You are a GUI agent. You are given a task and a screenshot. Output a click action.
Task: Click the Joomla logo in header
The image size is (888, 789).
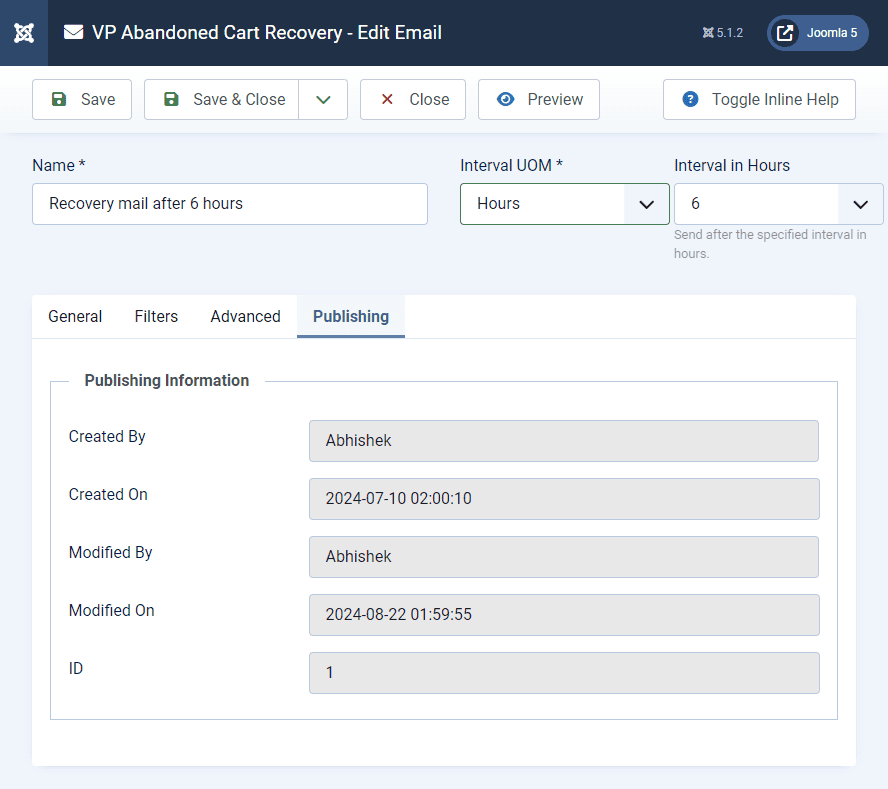pos(24,33)
